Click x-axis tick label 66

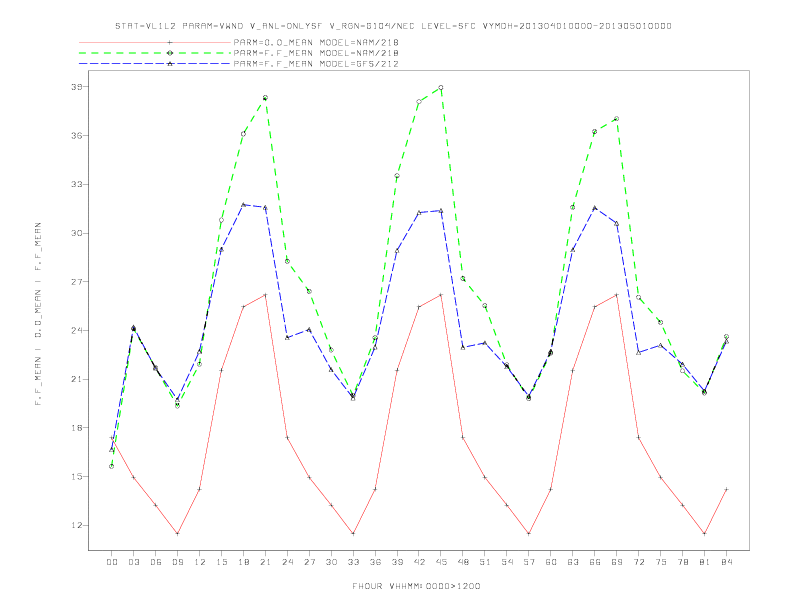[x=595, y=562]
